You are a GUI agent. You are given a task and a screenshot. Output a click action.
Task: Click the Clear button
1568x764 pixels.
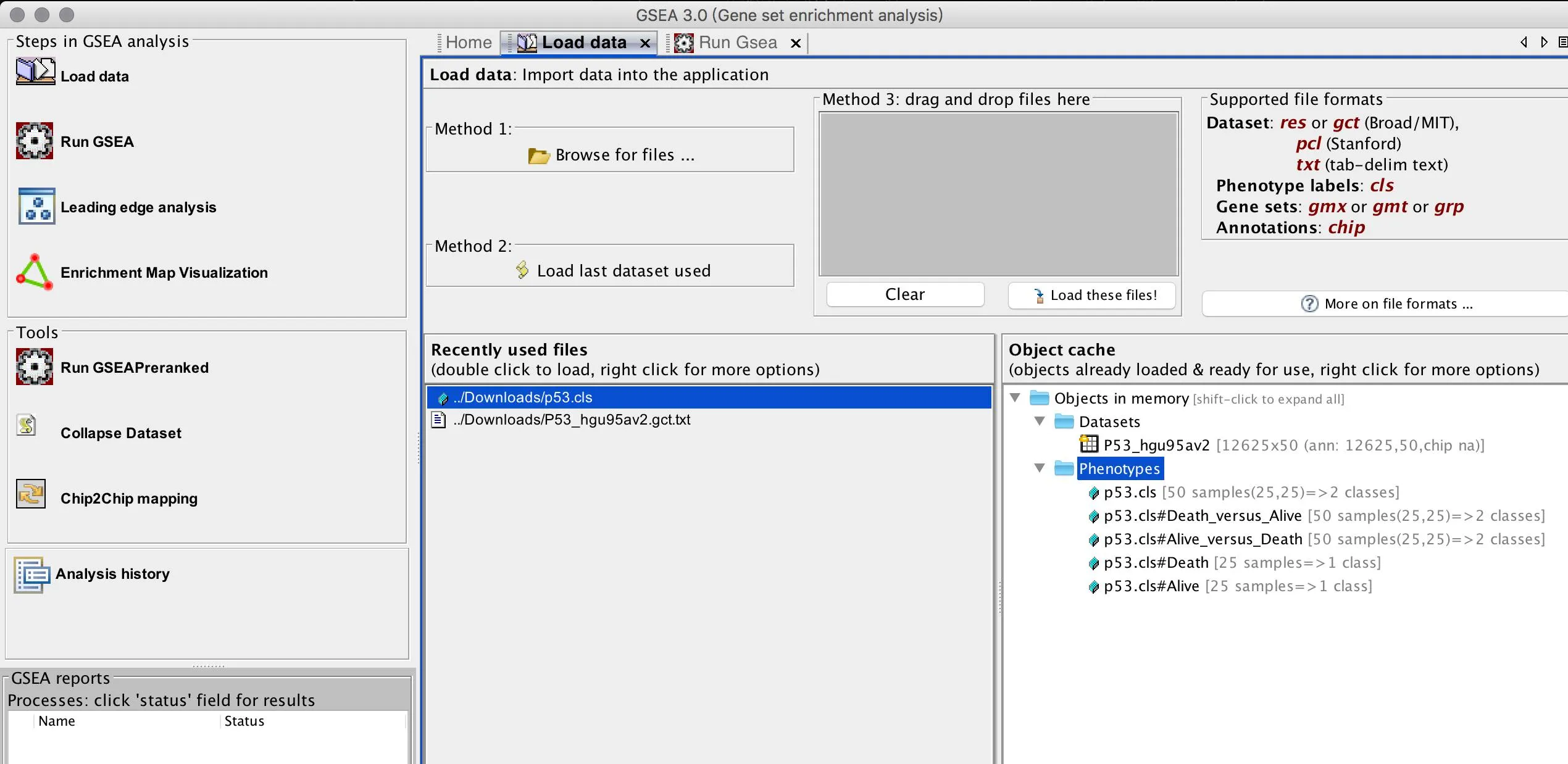904,294
